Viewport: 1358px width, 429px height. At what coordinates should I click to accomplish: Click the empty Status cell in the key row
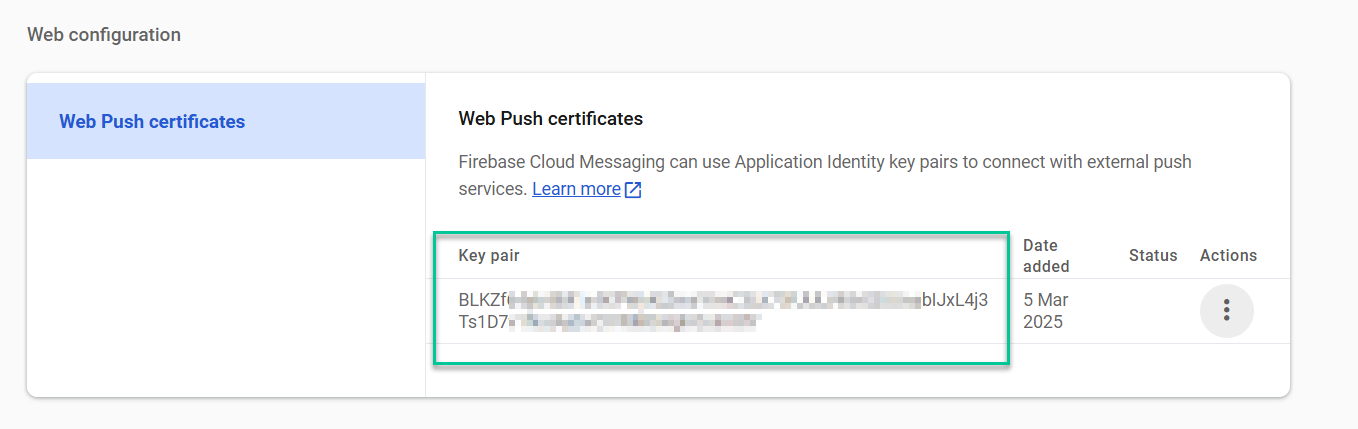tap(1153, 311)
